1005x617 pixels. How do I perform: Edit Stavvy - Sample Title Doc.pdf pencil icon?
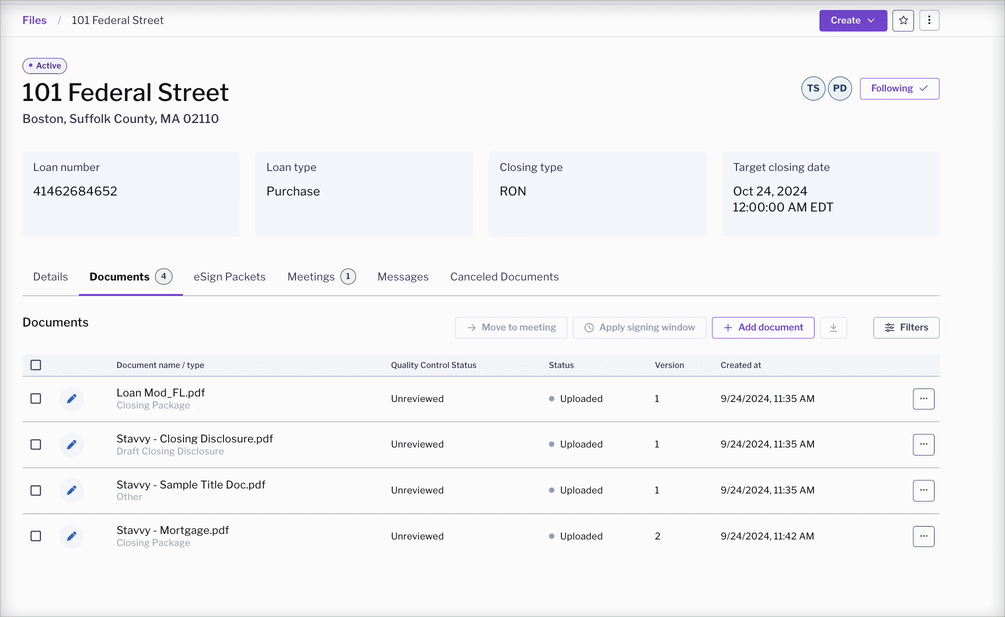72,490
